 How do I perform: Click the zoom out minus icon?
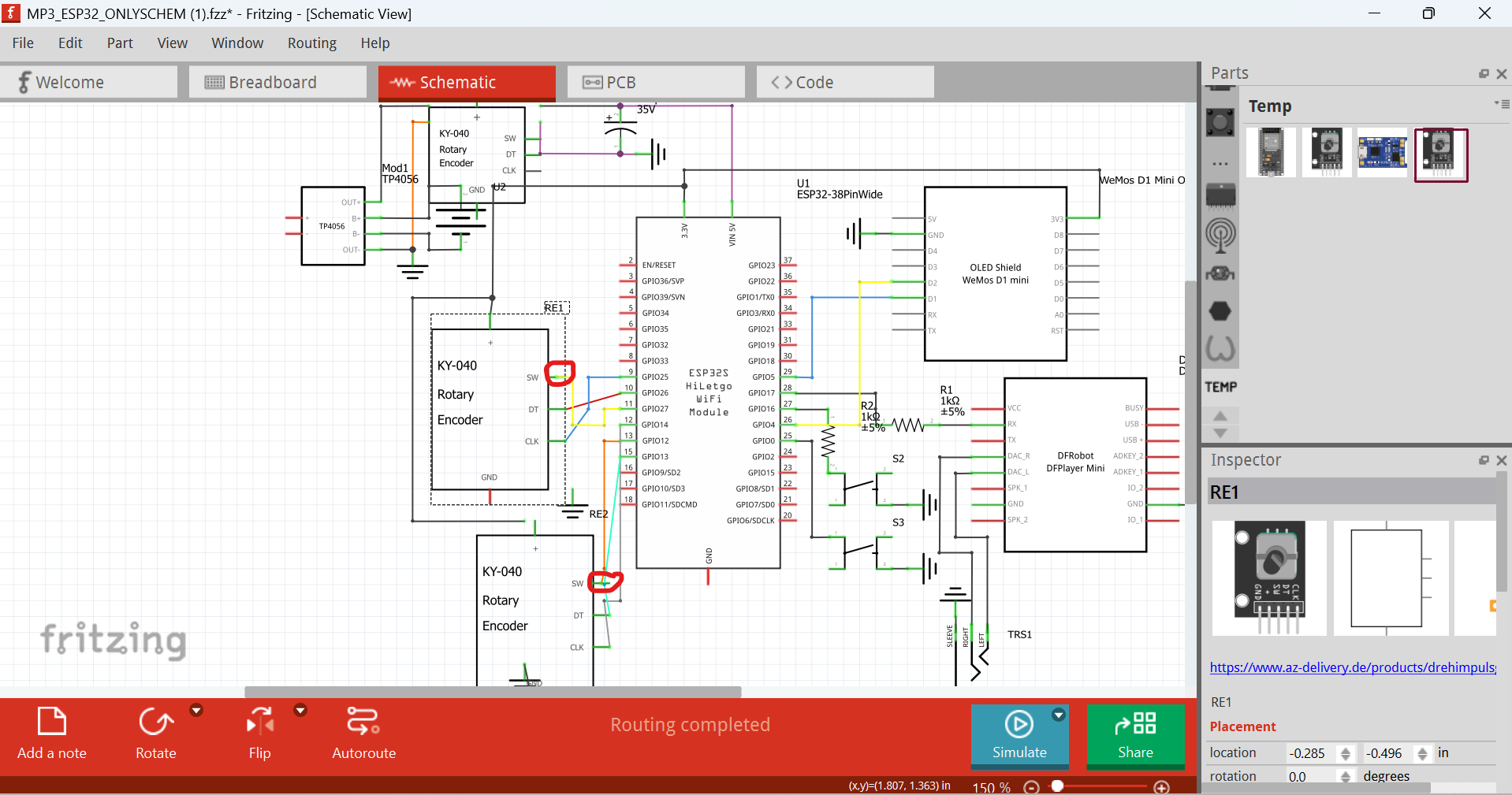tap(1031, 787)
